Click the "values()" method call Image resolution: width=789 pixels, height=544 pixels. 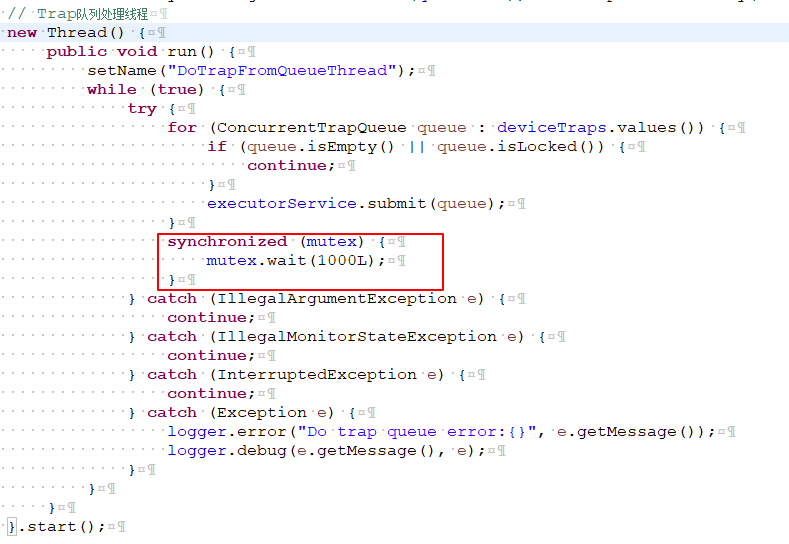(656, 128)
